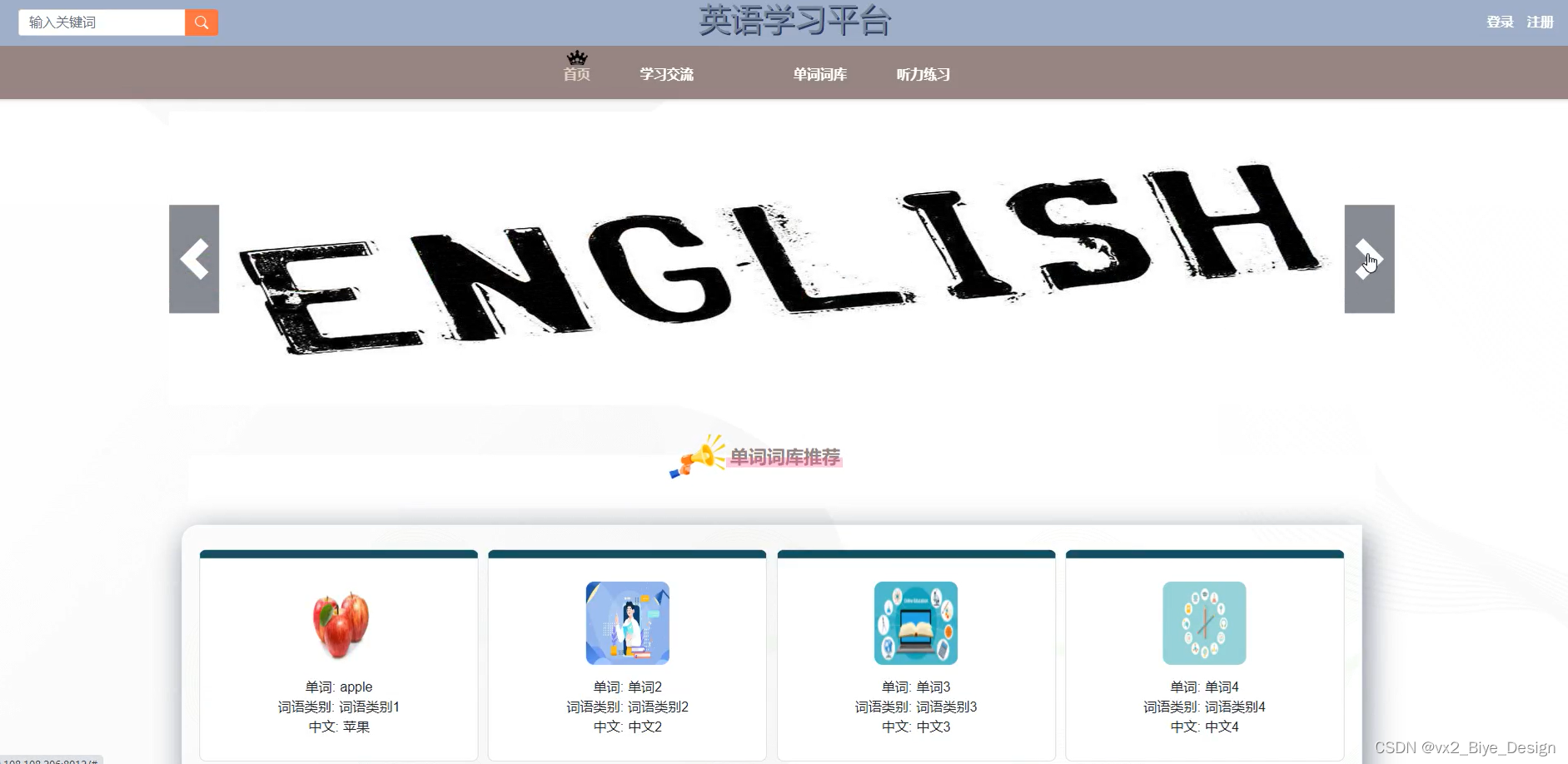
Task: Switch to the 单词词库 section
Action: tap(819, 73)
